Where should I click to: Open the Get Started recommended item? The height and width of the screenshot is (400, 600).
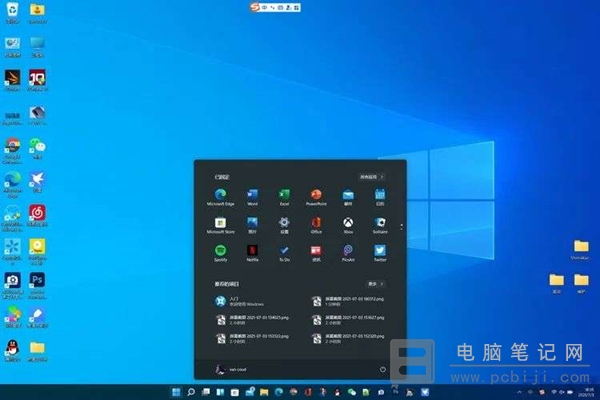(x=240, y=301)
